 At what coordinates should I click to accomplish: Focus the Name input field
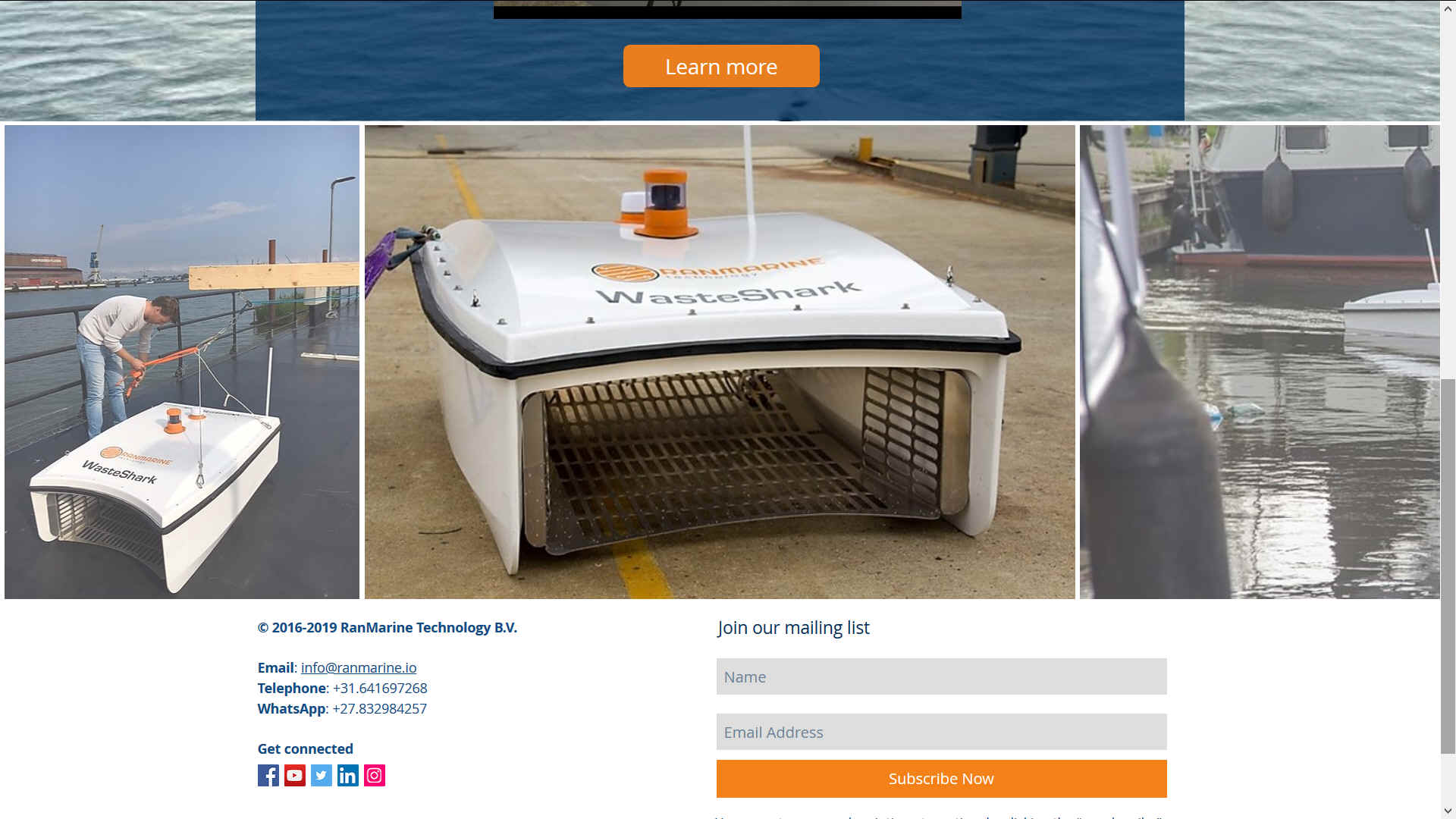pos(941,676)
